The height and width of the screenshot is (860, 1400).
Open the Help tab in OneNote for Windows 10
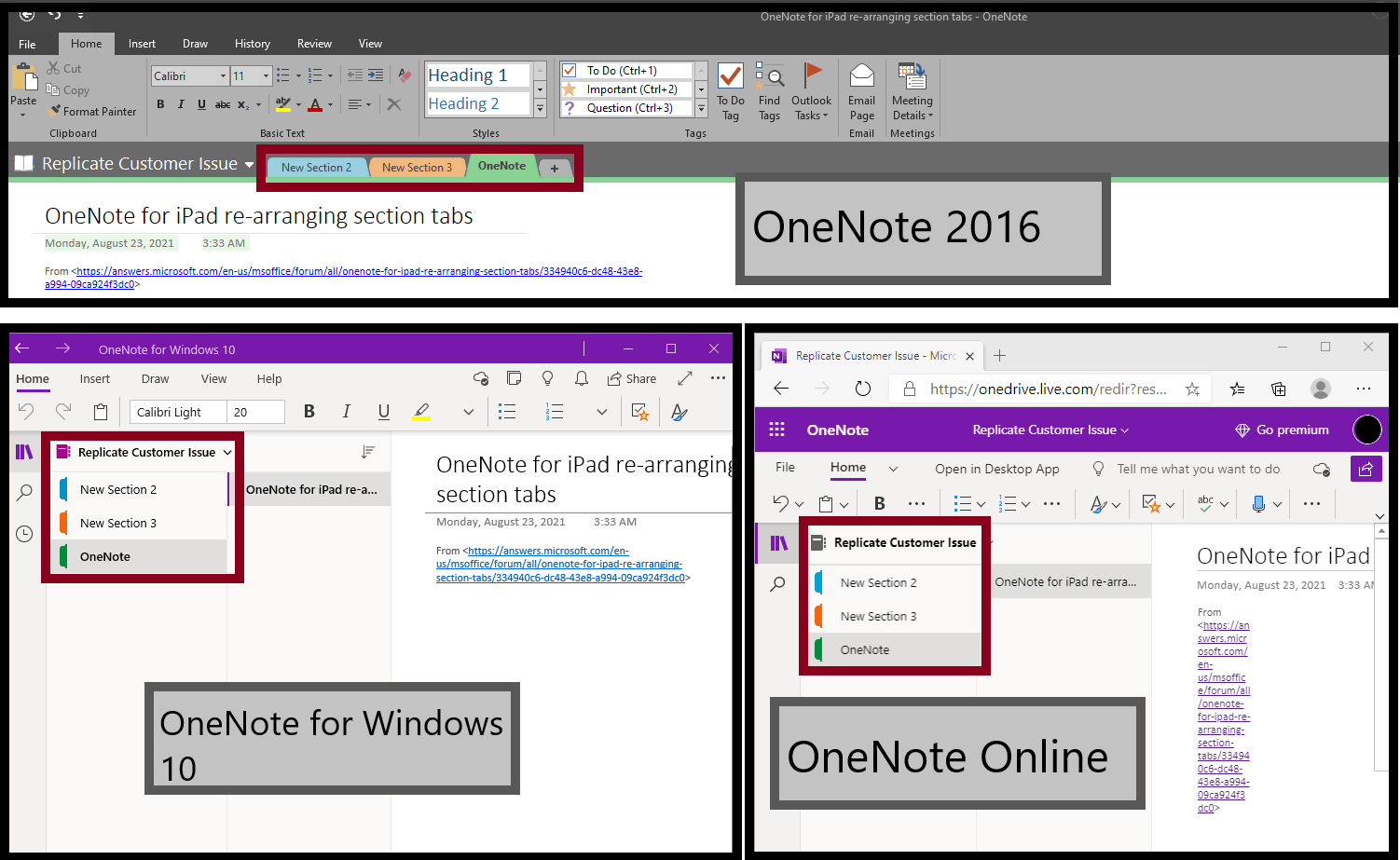[x=269, y=379]
